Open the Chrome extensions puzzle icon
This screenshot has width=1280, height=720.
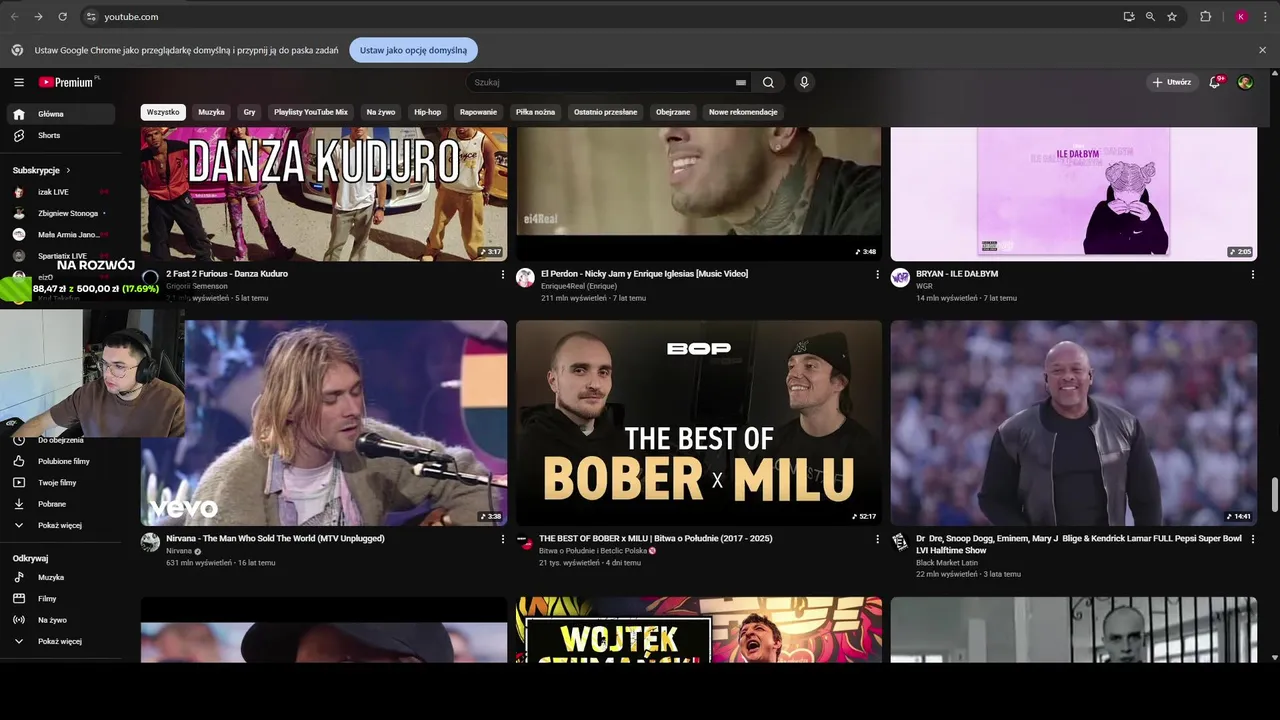pos(1205,17)
